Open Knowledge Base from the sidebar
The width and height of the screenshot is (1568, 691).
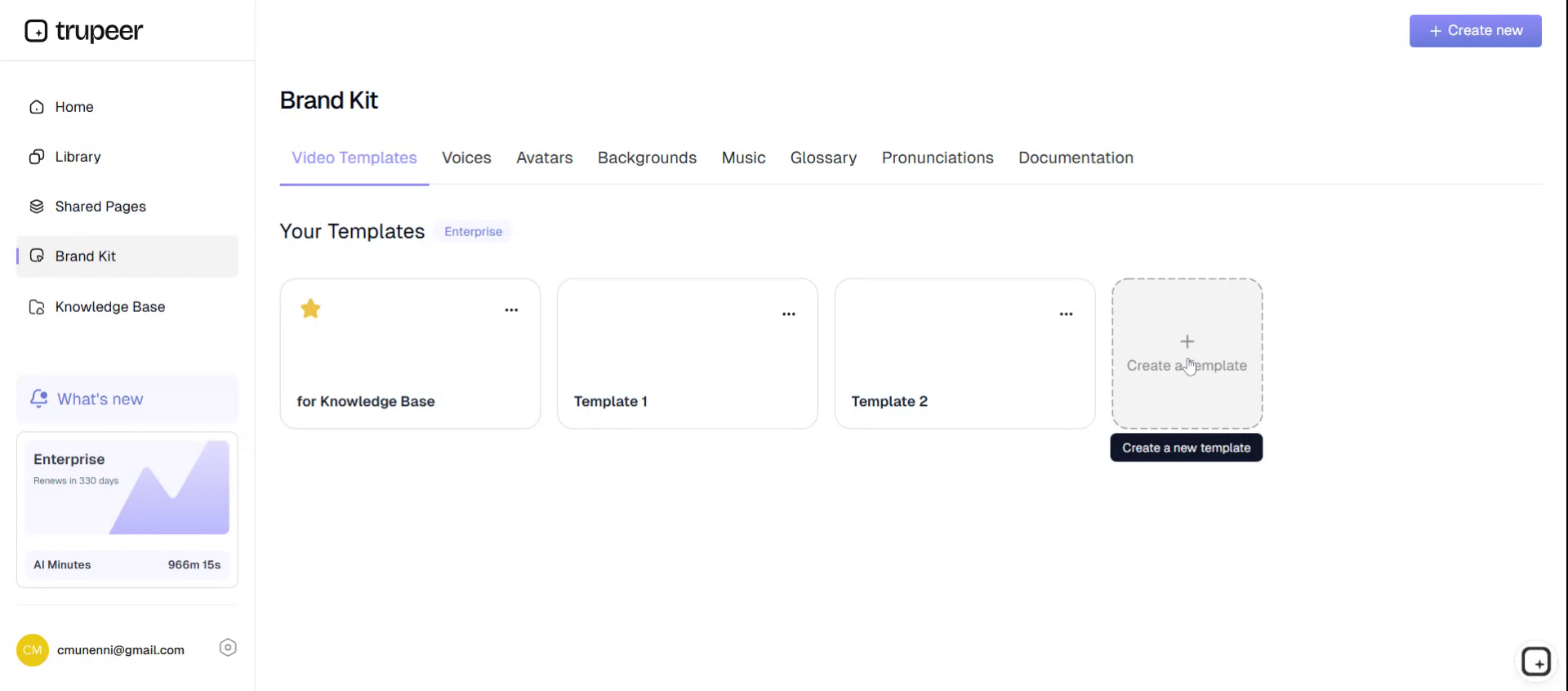coord(127,307)
